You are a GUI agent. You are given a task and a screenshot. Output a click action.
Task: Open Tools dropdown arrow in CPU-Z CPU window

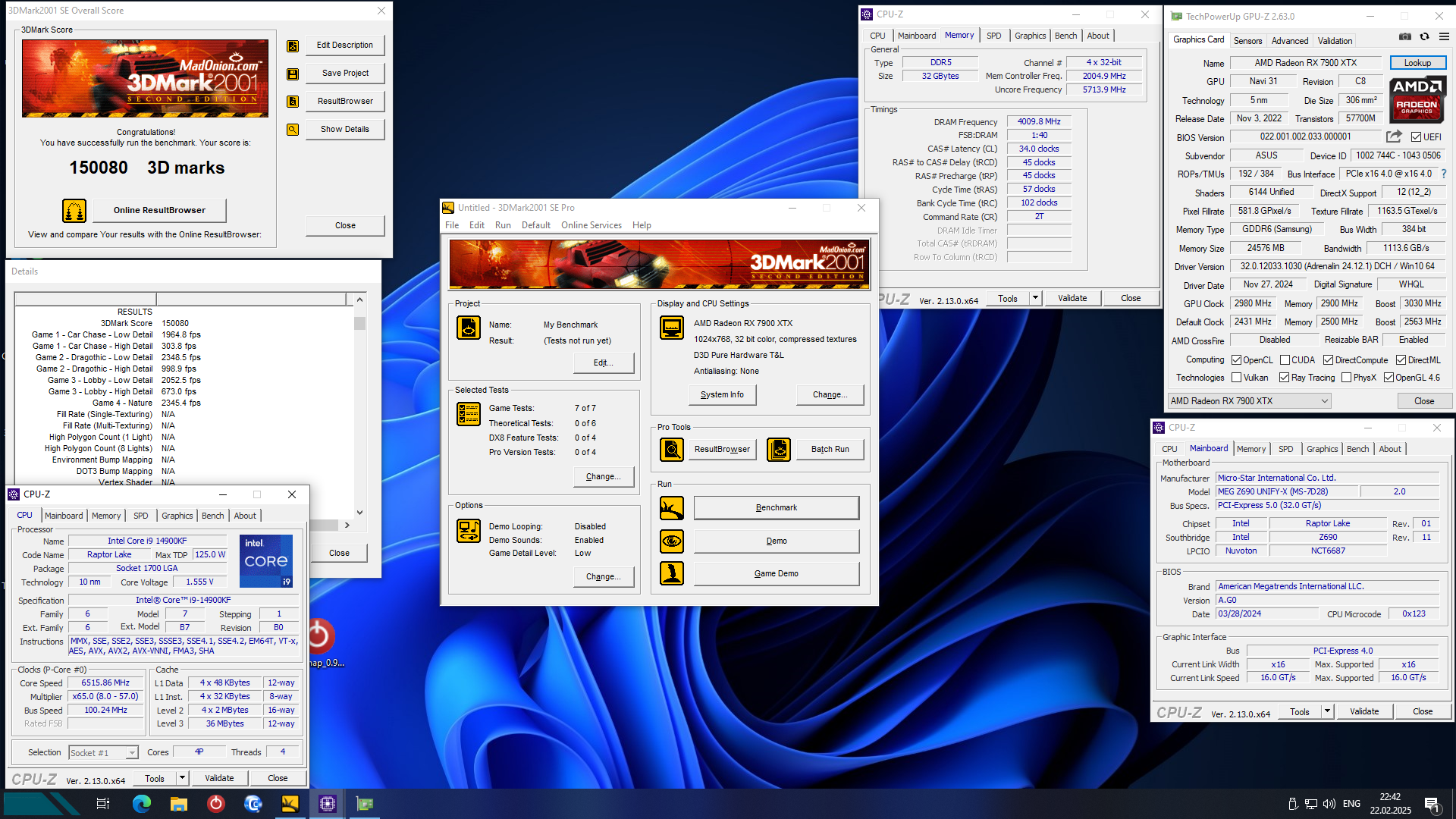coord(182,778)
